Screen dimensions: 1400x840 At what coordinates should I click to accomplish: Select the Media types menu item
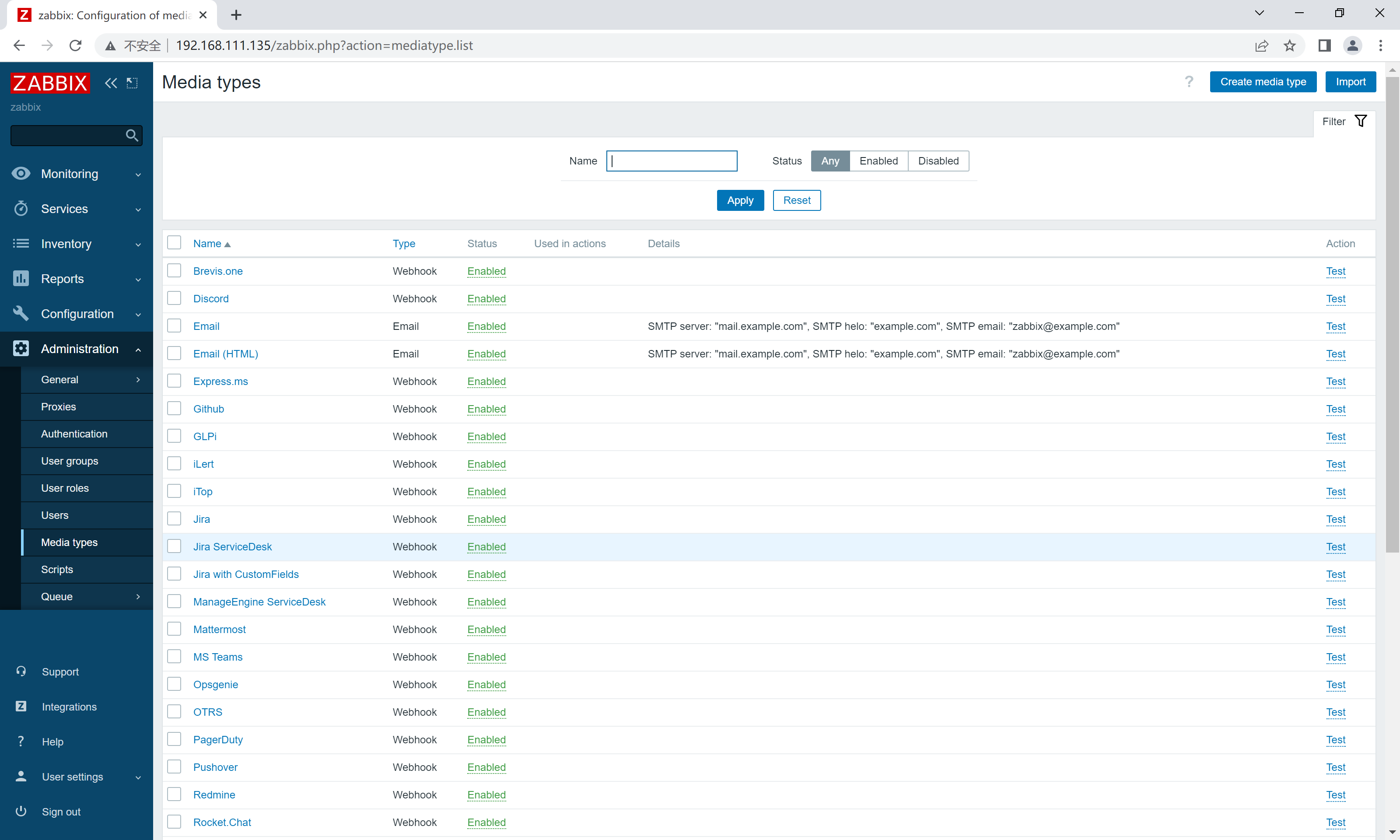[x=87, y=542]
